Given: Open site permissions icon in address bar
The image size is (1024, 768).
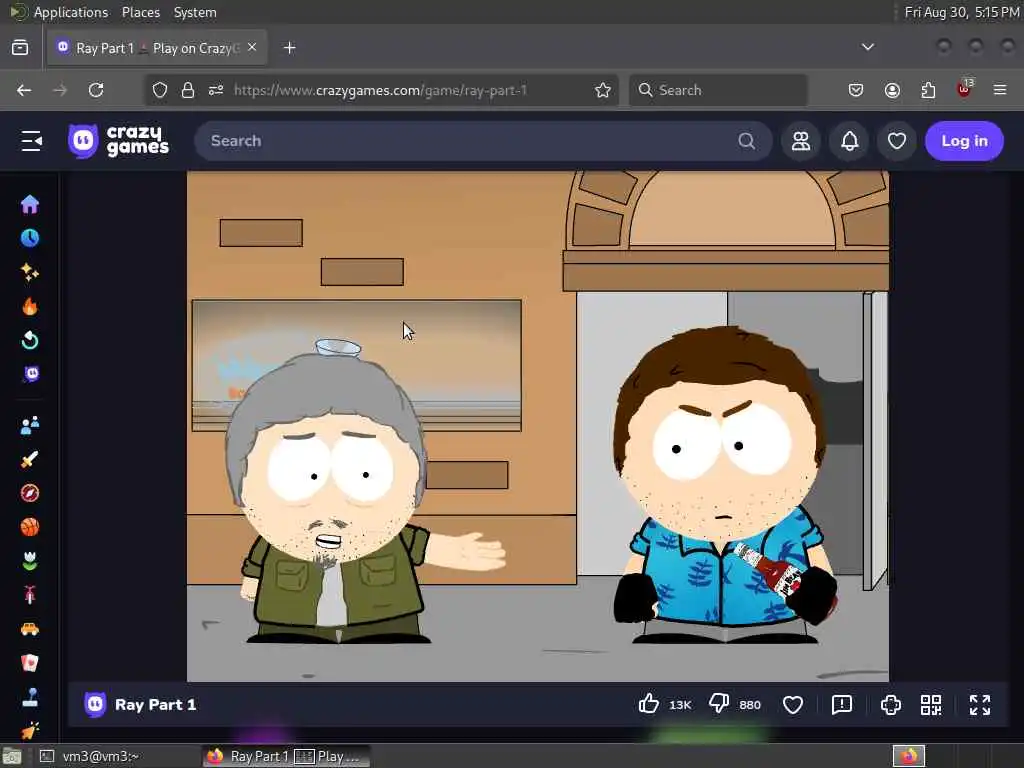Looking at the screenshot, I should click(x=216, y=90).
